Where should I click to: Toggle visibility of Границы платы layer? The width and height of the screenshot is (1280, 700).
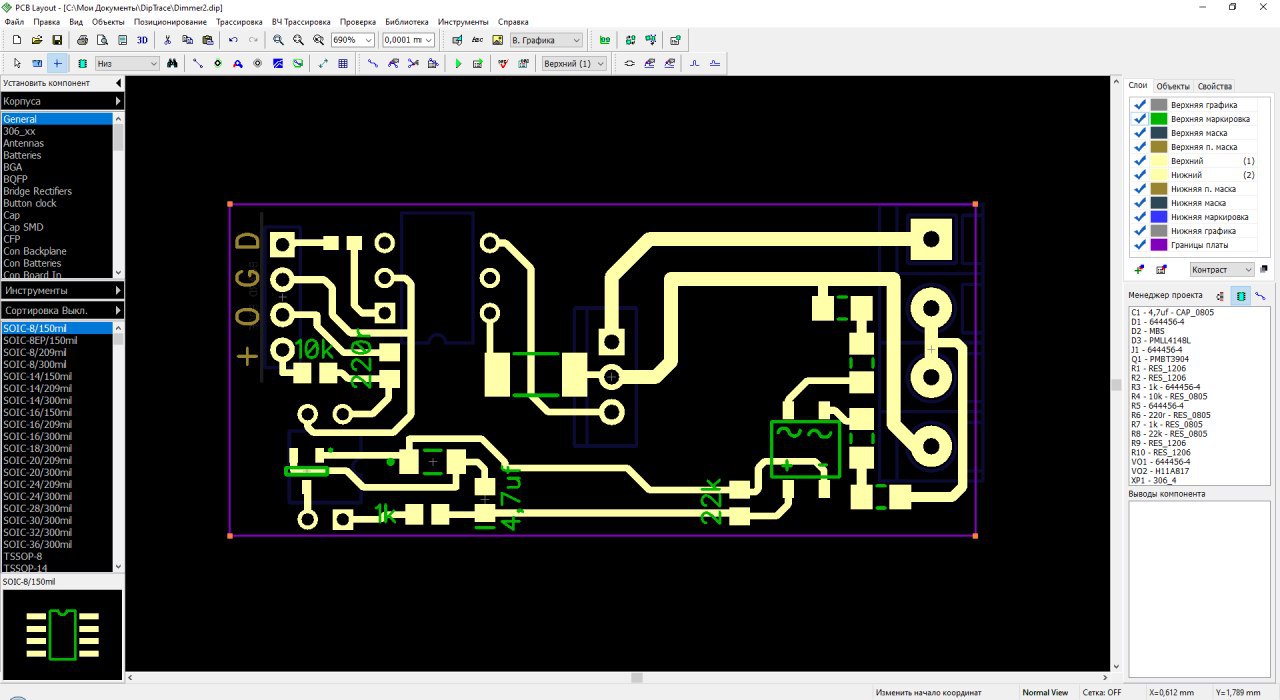[1139, 244]
